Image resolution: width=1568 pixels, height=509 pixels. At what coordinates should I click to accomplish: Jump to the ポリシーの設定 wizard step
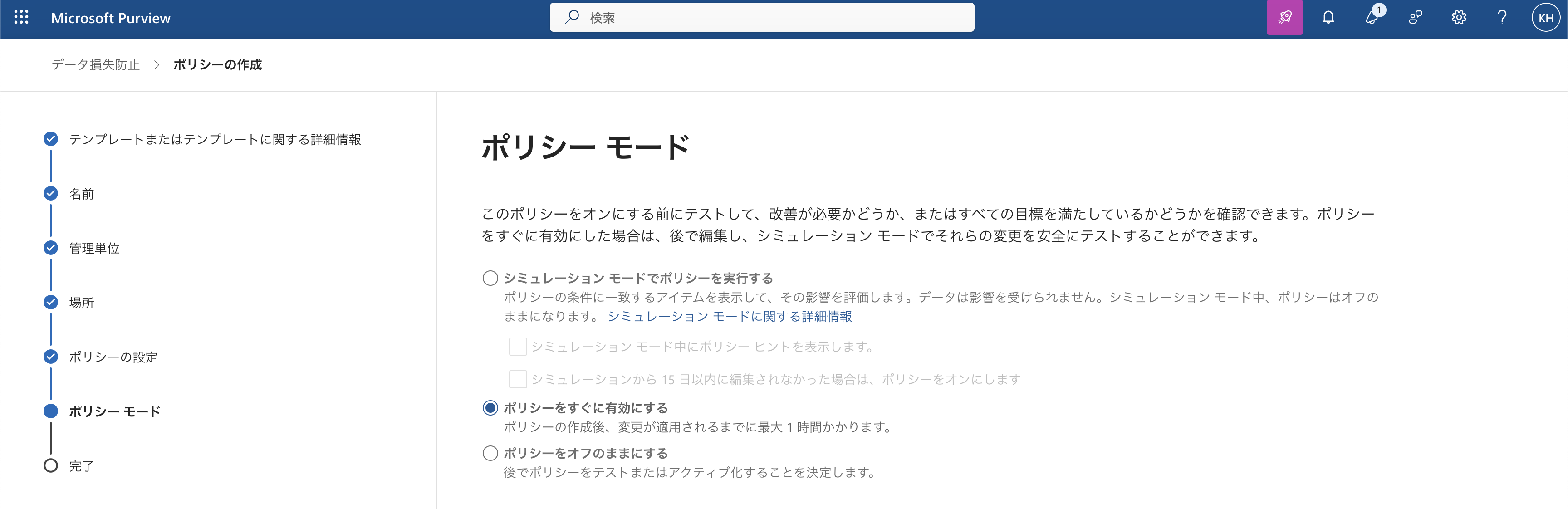coord(113,357)
